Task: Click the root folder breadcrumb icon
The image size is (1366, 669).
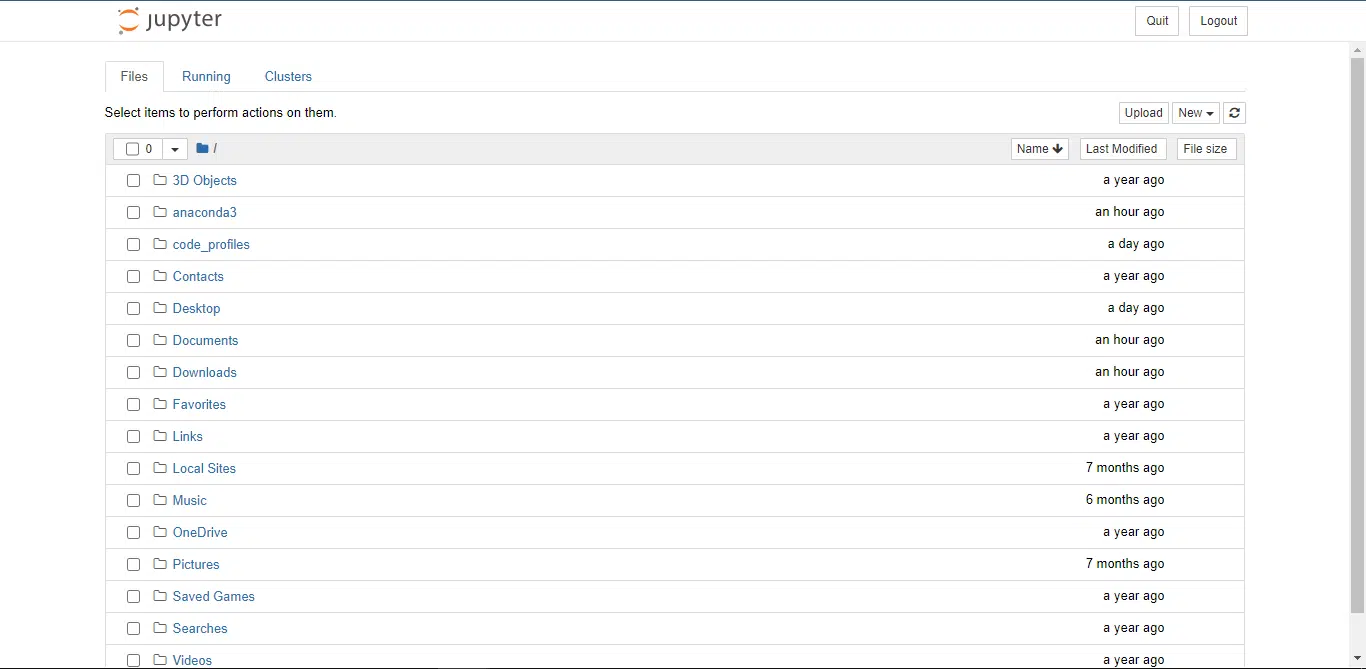Action: coord(202,148)
